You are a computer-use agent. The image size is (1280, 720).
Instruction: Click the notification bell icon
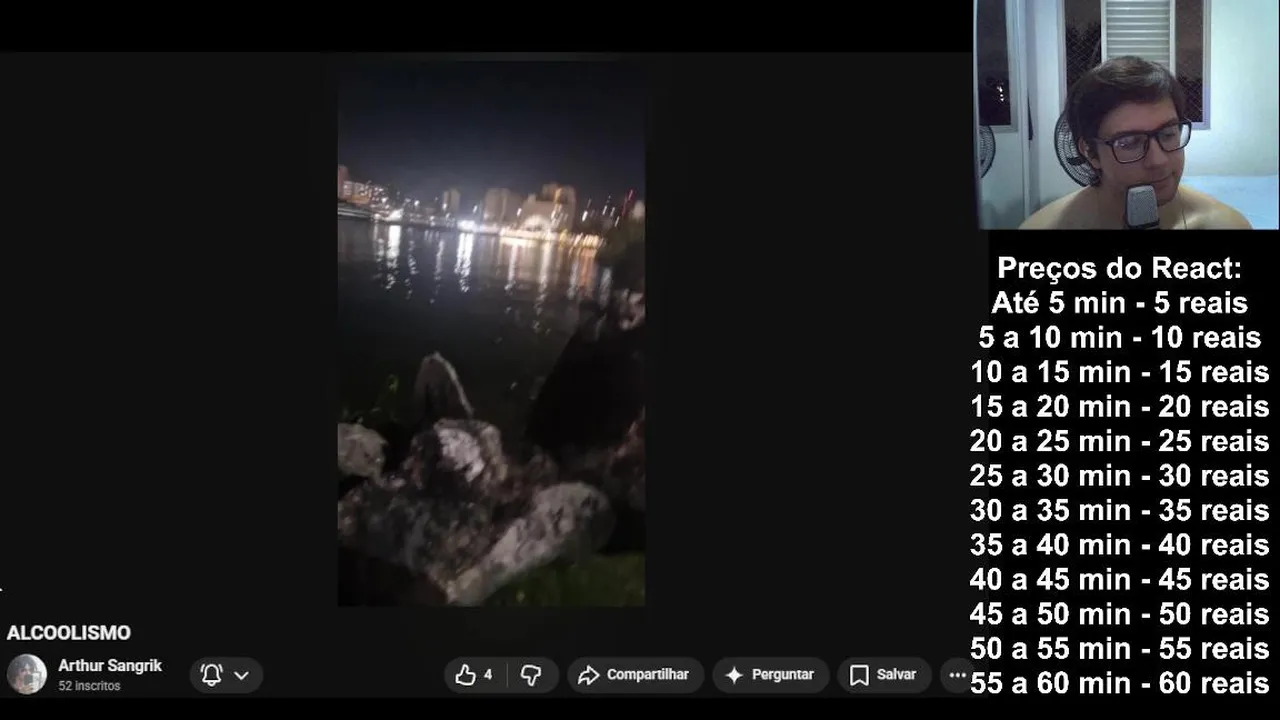point(211,675)
